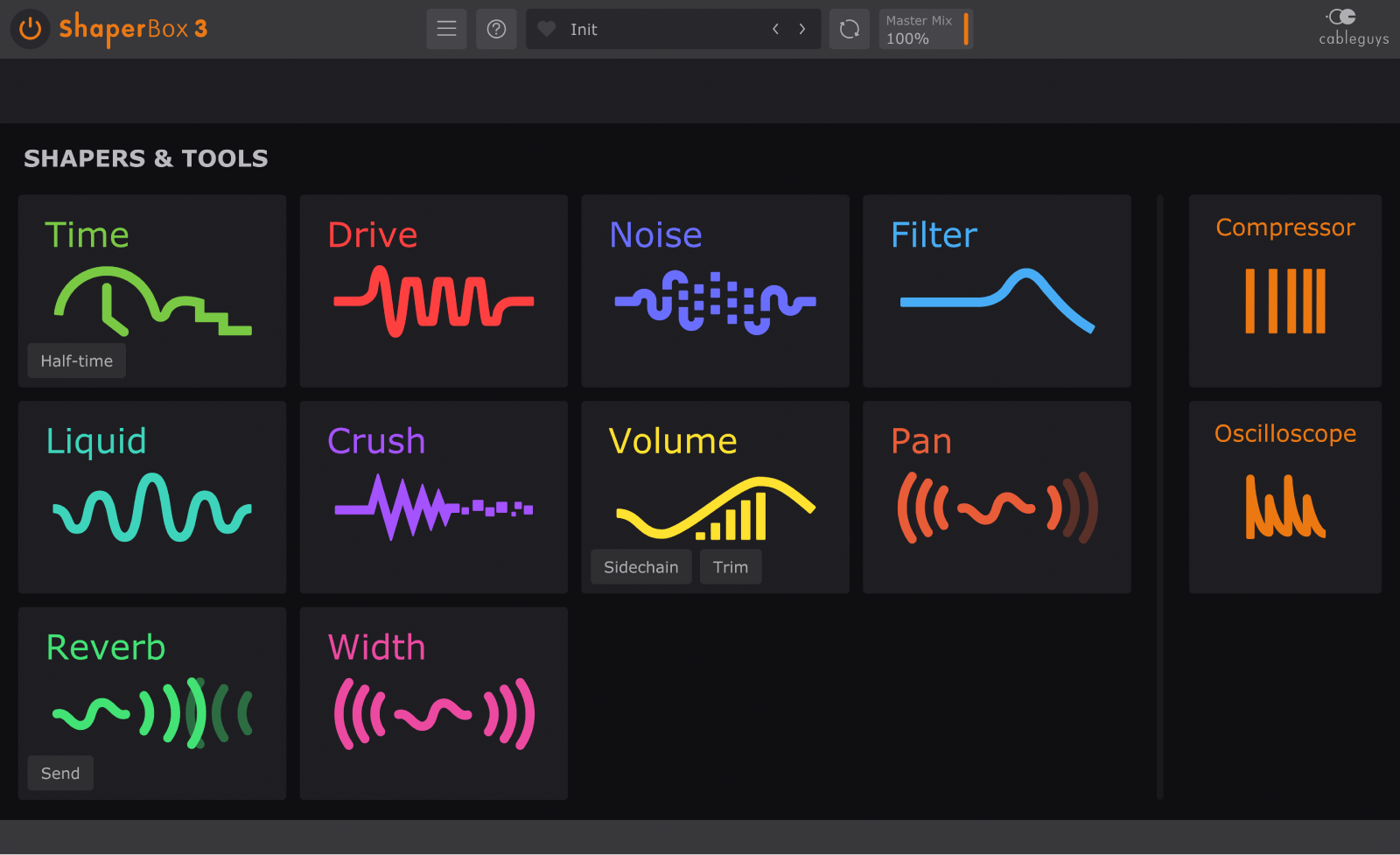Enable Sidechain on the Volume shaper
This screenshot has height=855, width=1400.
(640, 566)
